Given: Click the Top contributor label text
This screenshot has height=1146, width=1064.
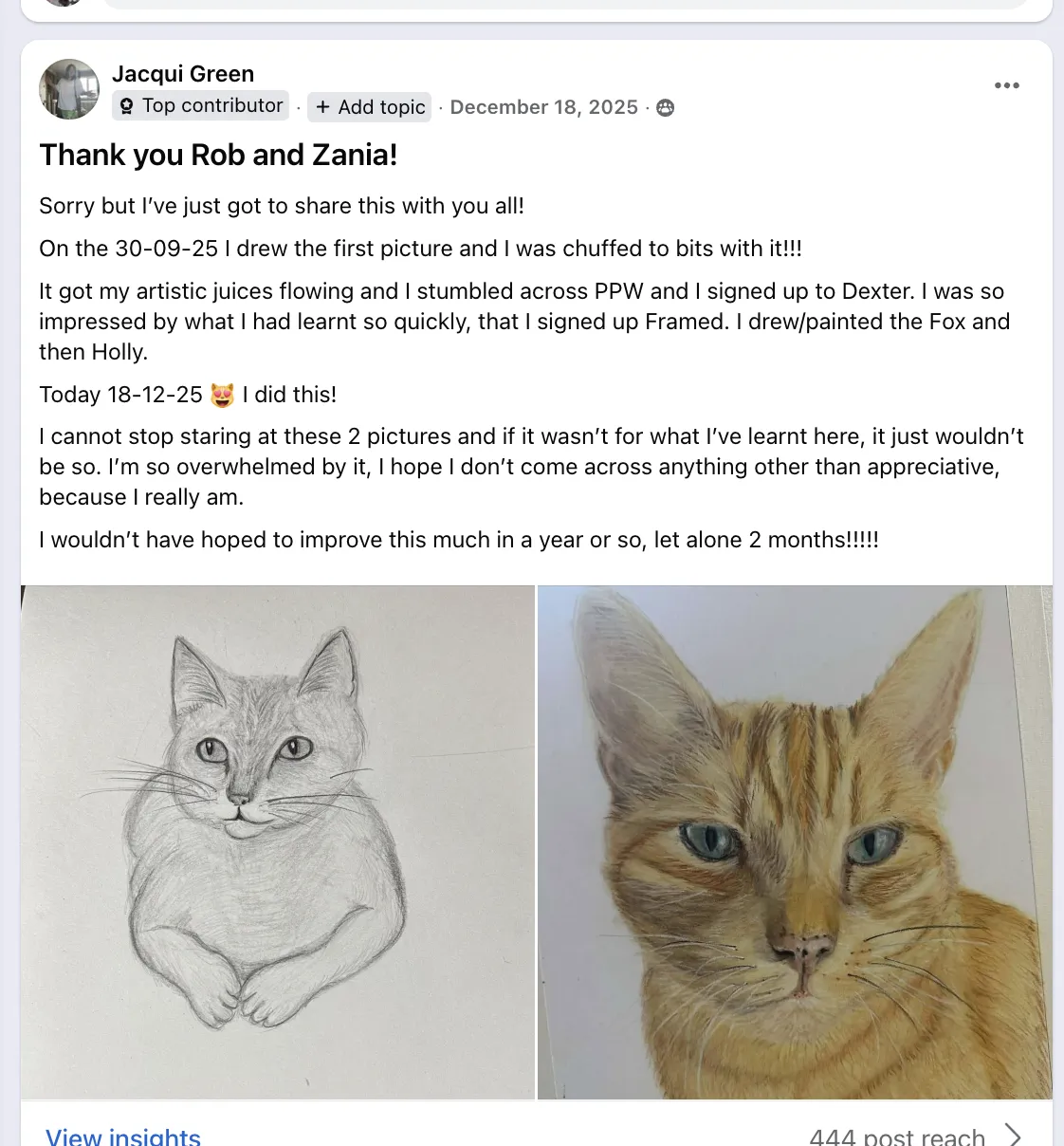Looking at the screenshot, I should [212, 105].
